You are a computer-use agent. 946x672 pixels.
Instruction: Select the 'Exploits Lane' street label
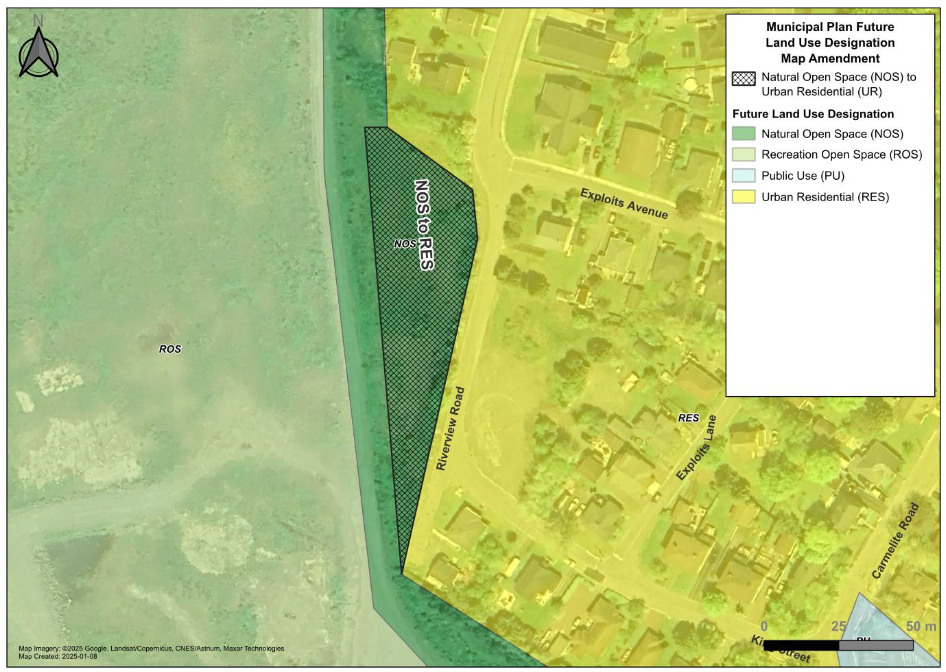pos(698,447)
